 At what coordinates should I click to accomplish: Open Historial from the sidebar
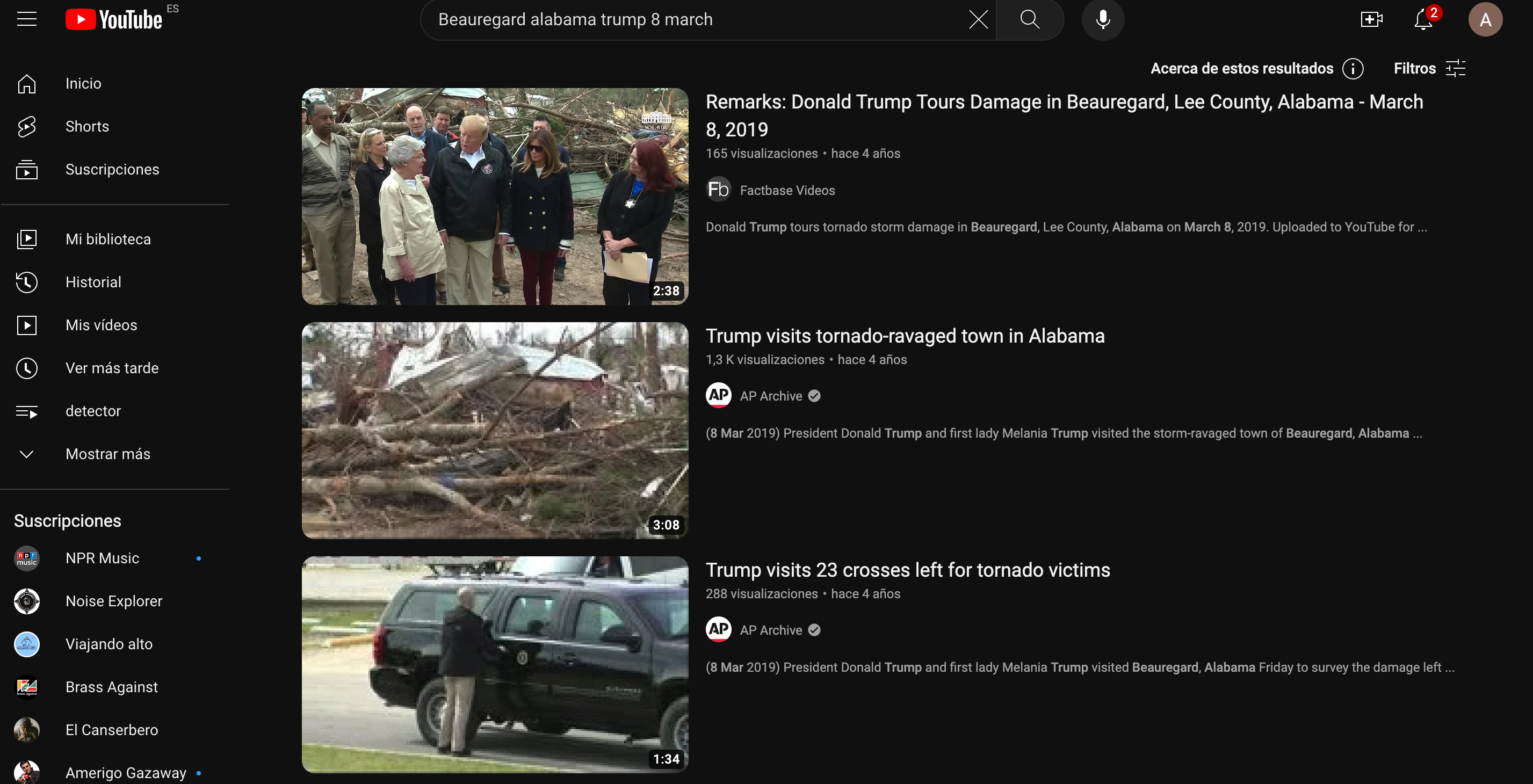coord(93,282)
